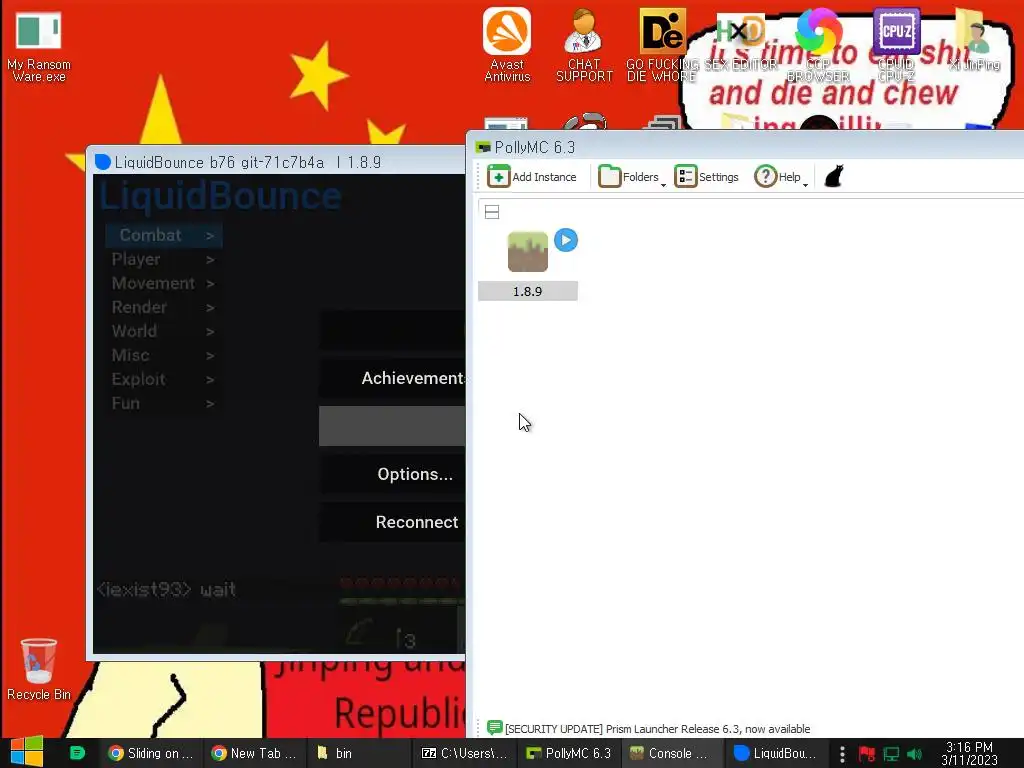Switch to bin folder taskbar window
This screenshot has width=1024, height=768.
(x=357, y=753)
